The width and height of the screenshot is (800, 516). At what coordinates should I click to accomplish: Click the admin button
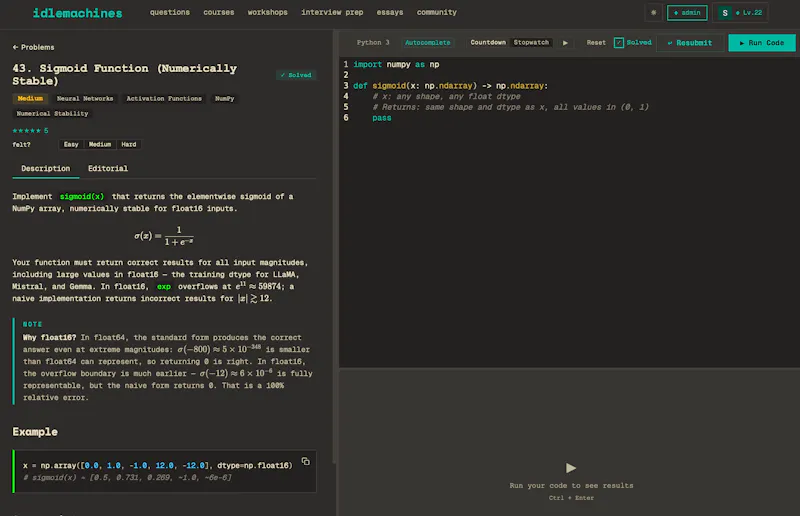pyautogui.click(x=687, y=13)
